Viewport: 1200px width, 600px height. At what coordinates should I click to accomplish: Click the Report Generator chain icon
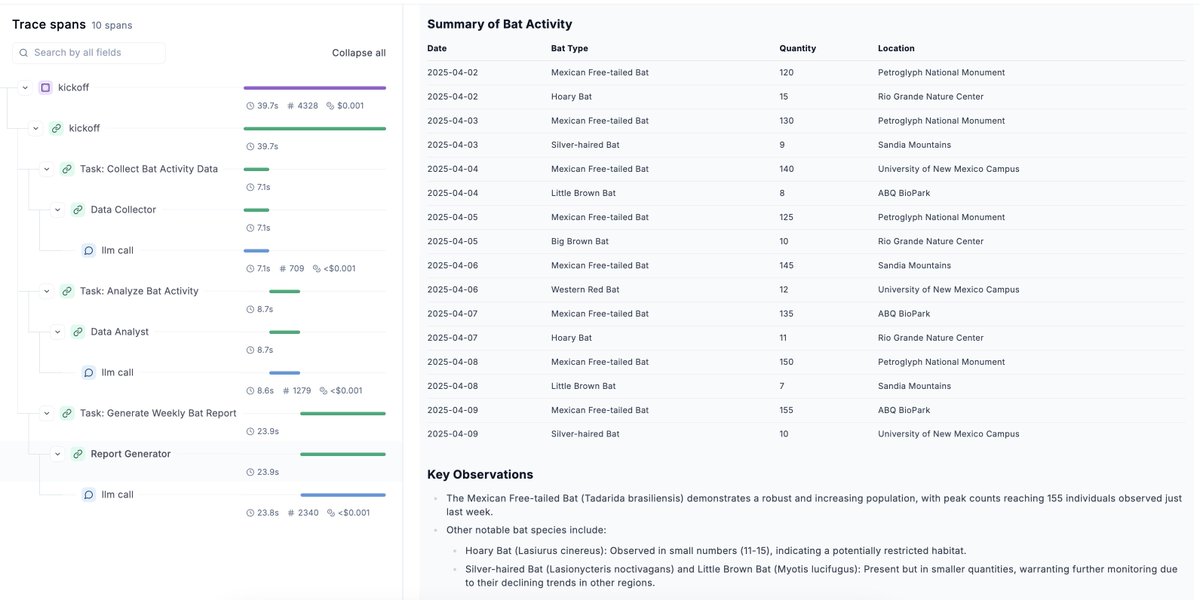click(x=78, y=454)
